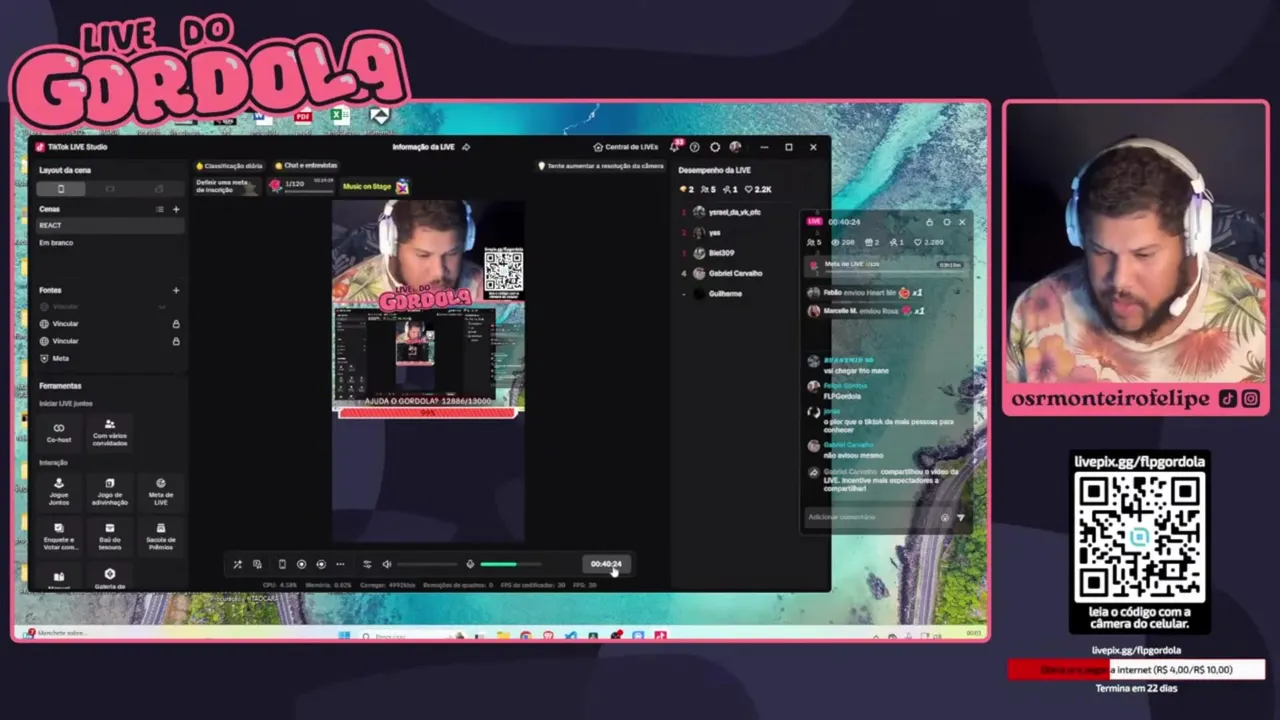Select the Em branco scene
This screenshot has width=1280, height=720.
tap(110, 242)
